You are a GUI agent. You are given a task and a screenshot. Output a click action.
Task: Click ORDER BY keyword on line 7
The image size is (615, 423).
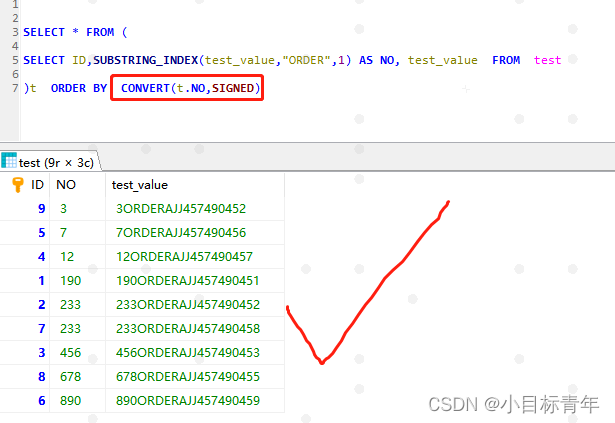point(79,88)
